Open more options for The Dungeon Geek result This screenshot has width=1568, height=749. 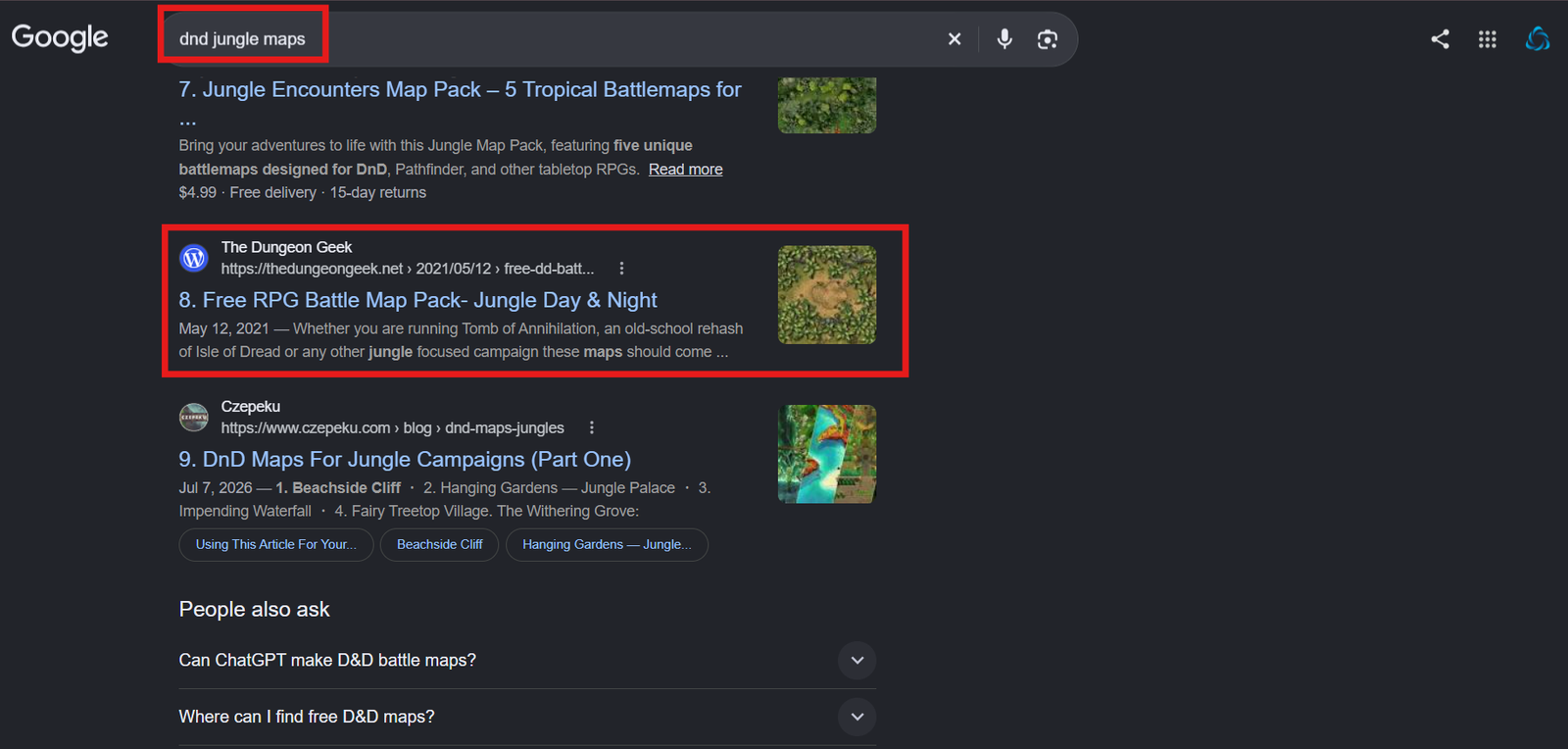coord(621,269)
